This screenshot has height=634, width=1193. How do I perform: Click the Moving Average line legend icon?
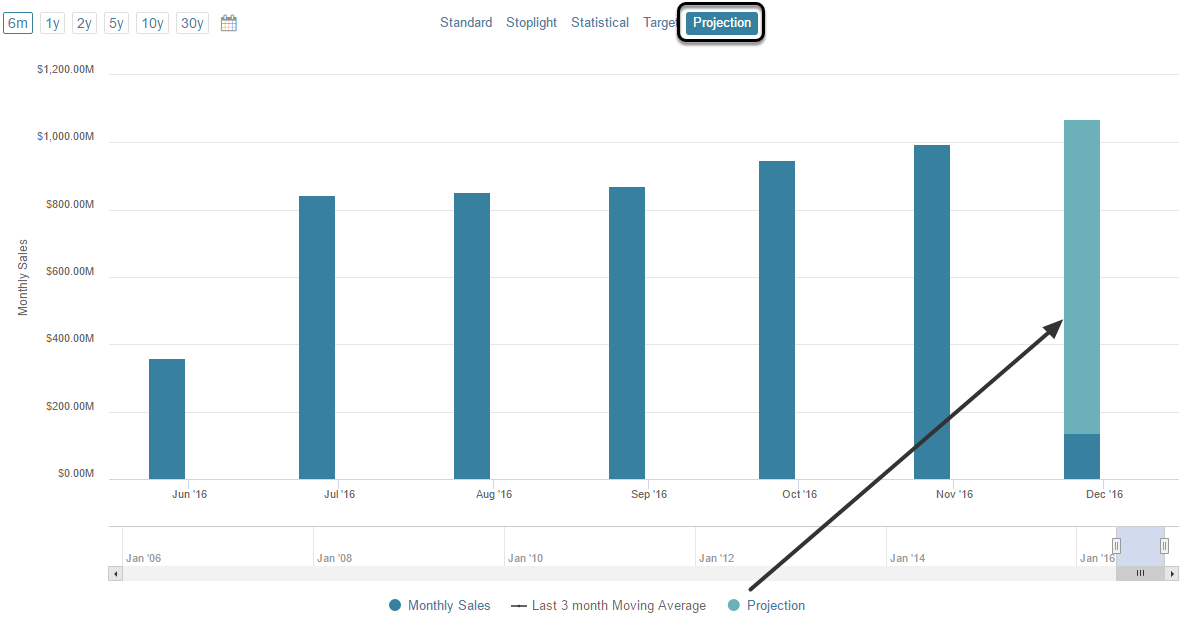point(518,605)
